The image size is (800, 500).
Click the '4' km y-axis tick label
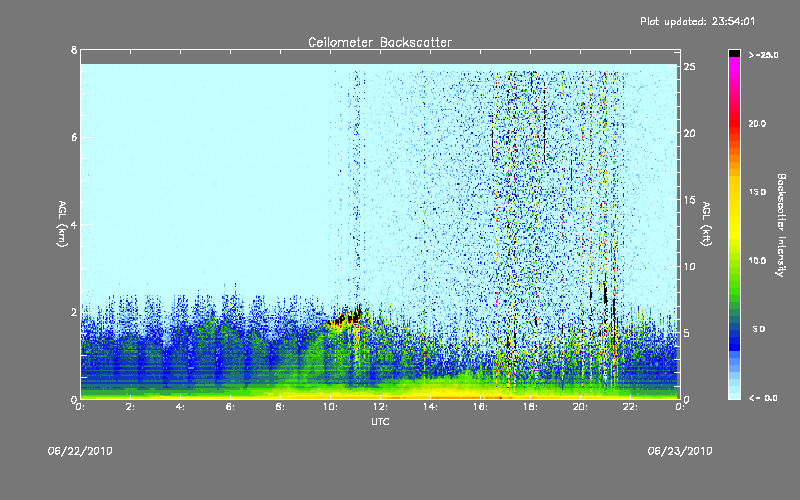click(x=74, y=224)
